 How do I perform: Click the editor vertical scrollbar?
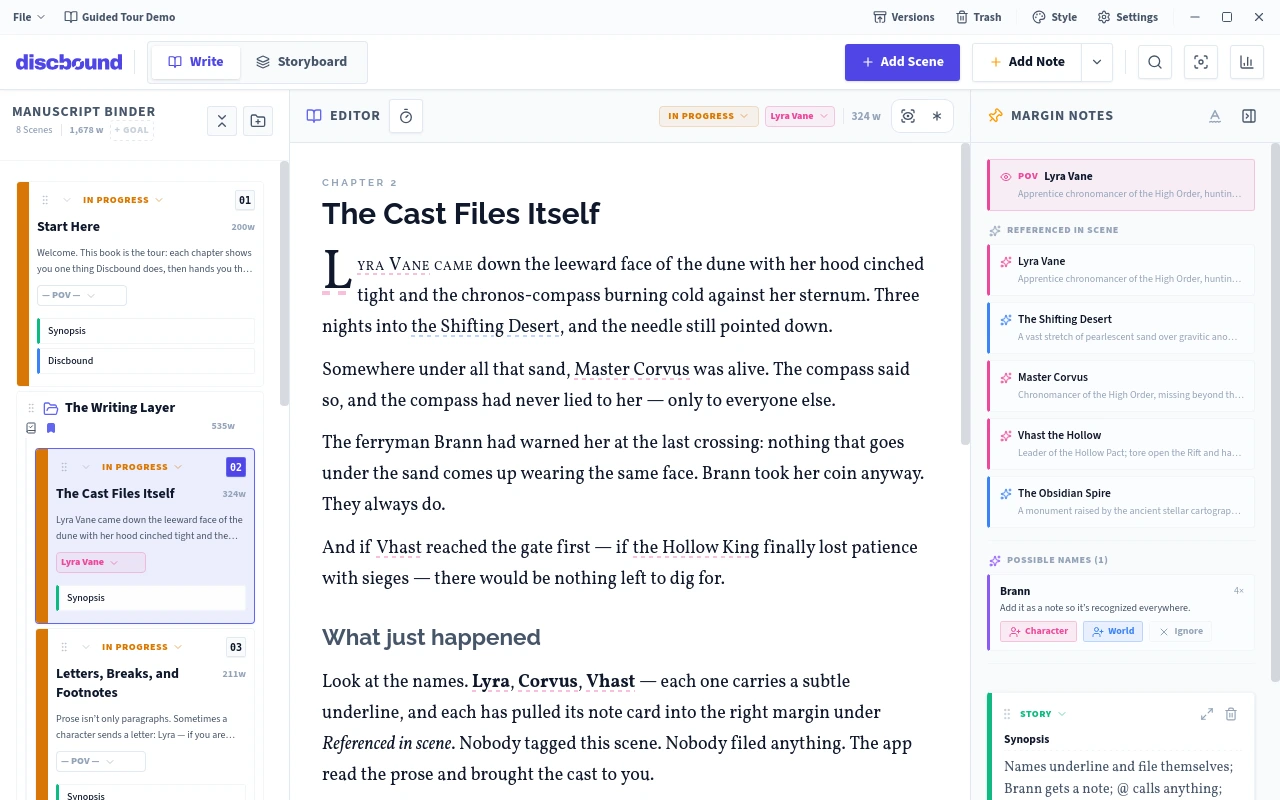tap(965, 295)
